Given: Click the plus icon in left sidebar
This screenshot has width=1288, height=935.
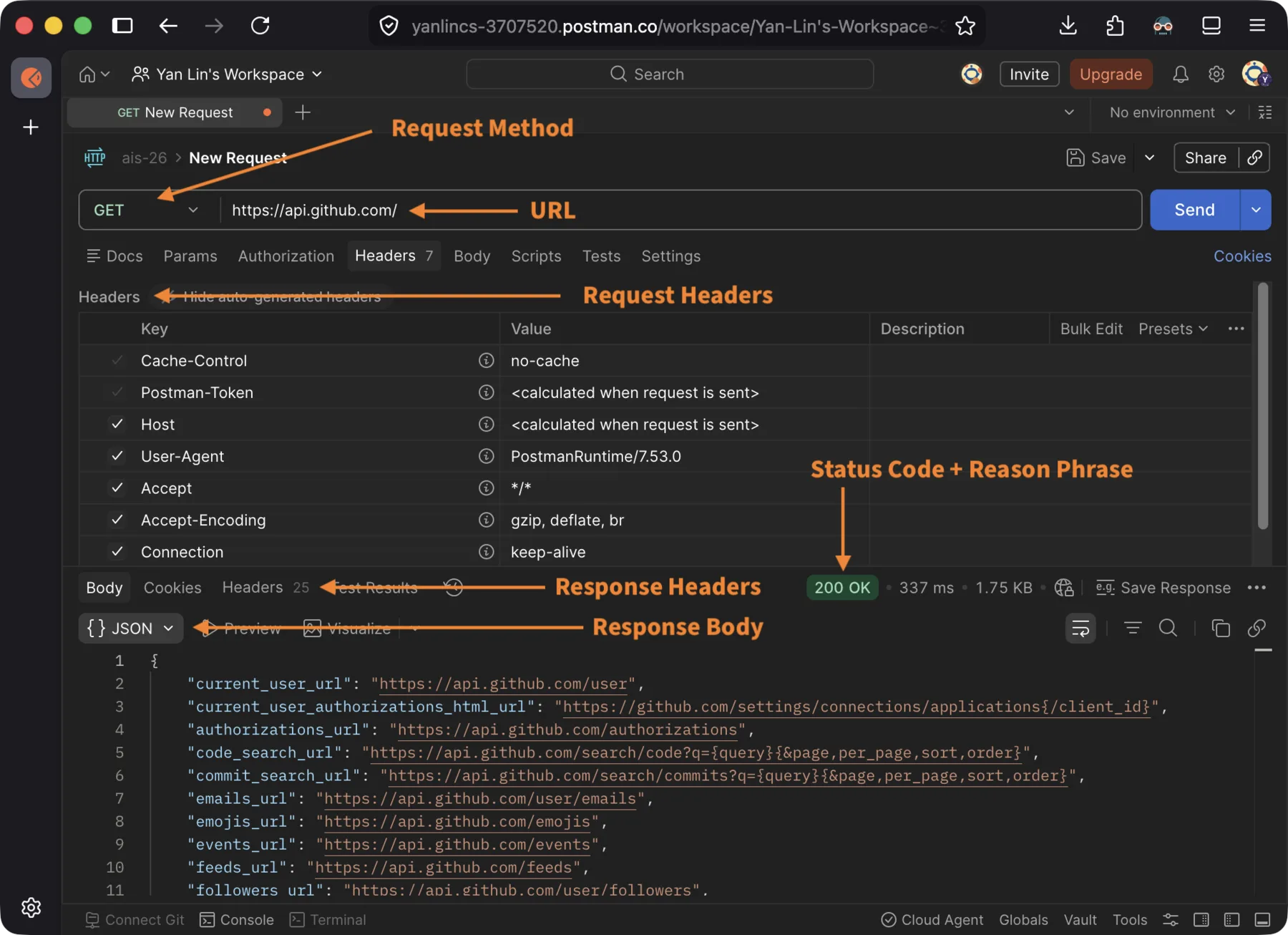Looking at the screenshot, I should (31, 127).
